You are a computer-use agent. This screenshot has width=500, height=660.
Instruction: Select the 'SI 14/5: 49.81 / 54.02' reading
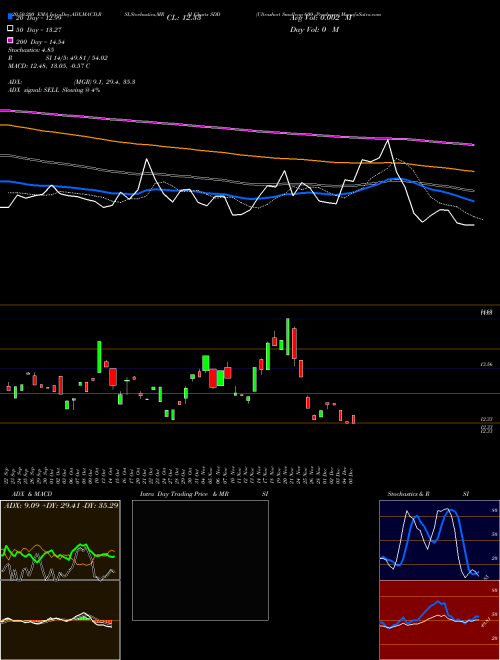tap(77, 58)
